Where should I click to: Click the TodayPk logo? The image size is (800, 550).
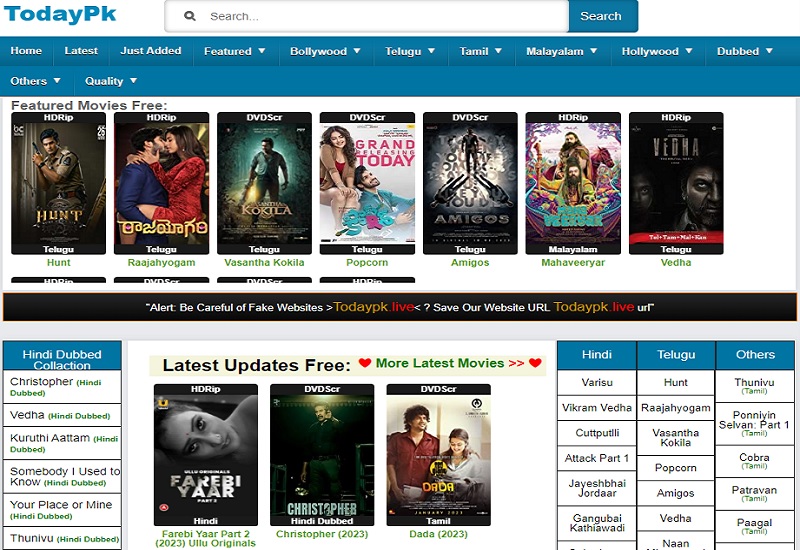[x=60, y=14]
